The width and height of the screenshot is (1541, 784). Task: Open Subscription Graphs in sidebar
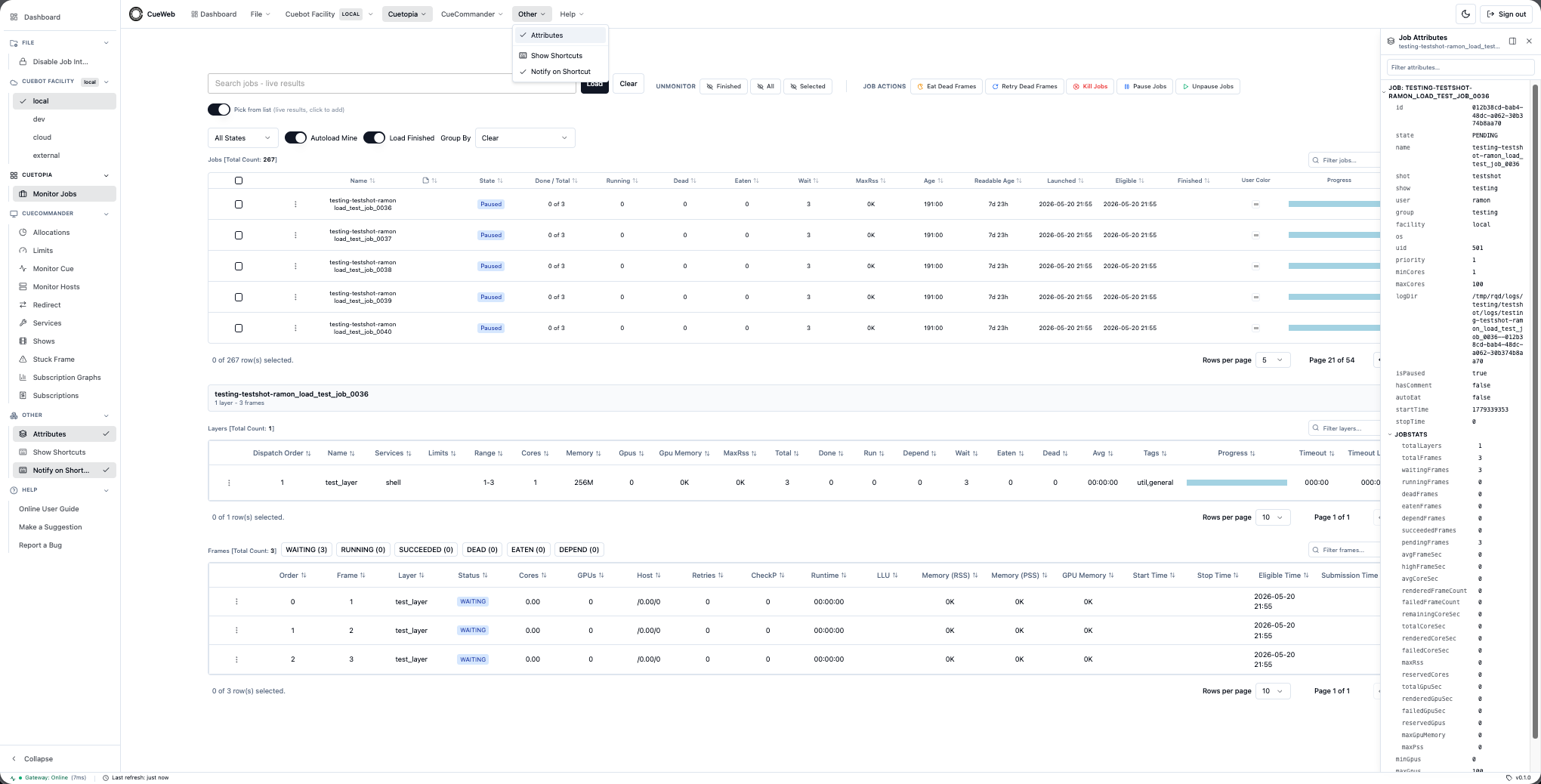tap(66, 378)
